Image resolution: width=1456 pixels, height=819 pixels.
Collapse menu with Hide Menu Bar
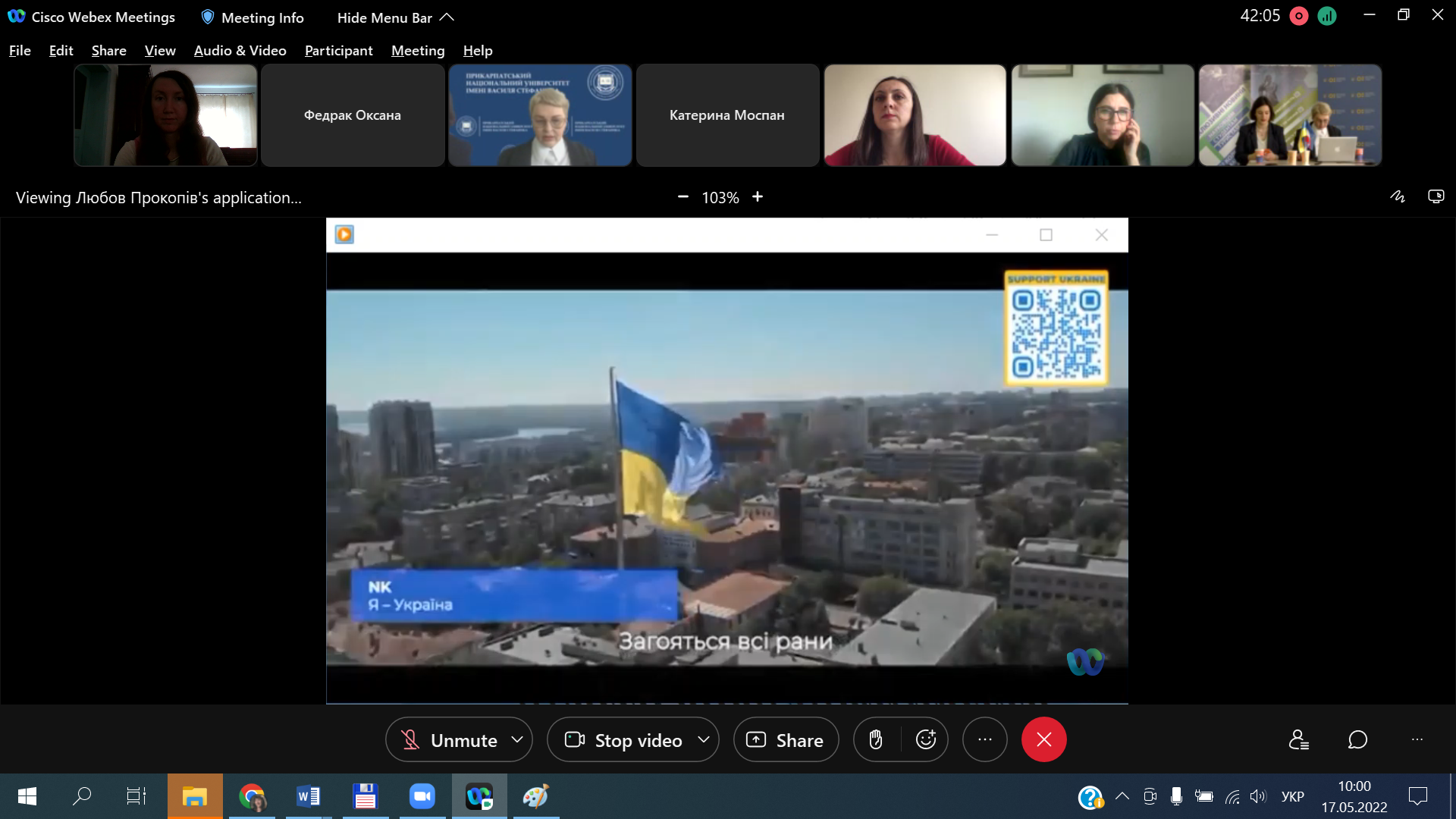(394, 17)
